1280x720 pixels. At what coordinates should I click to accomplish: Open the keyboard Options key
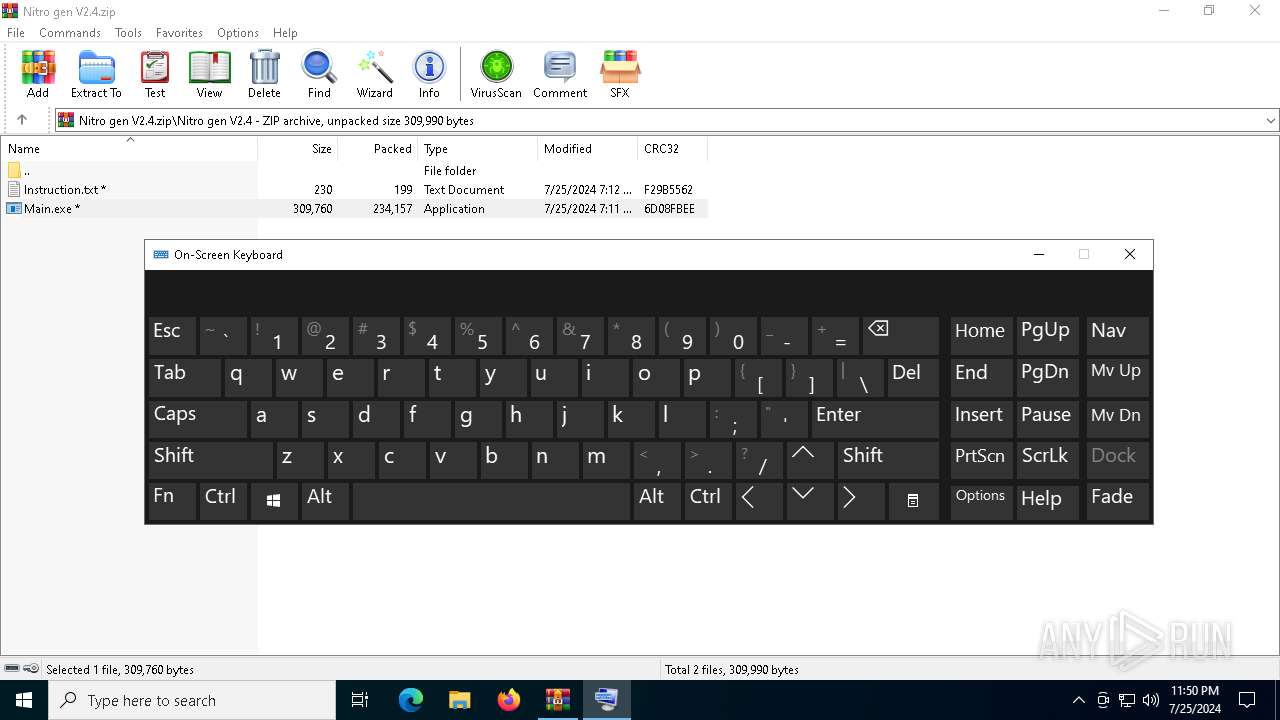pos(981,500)
